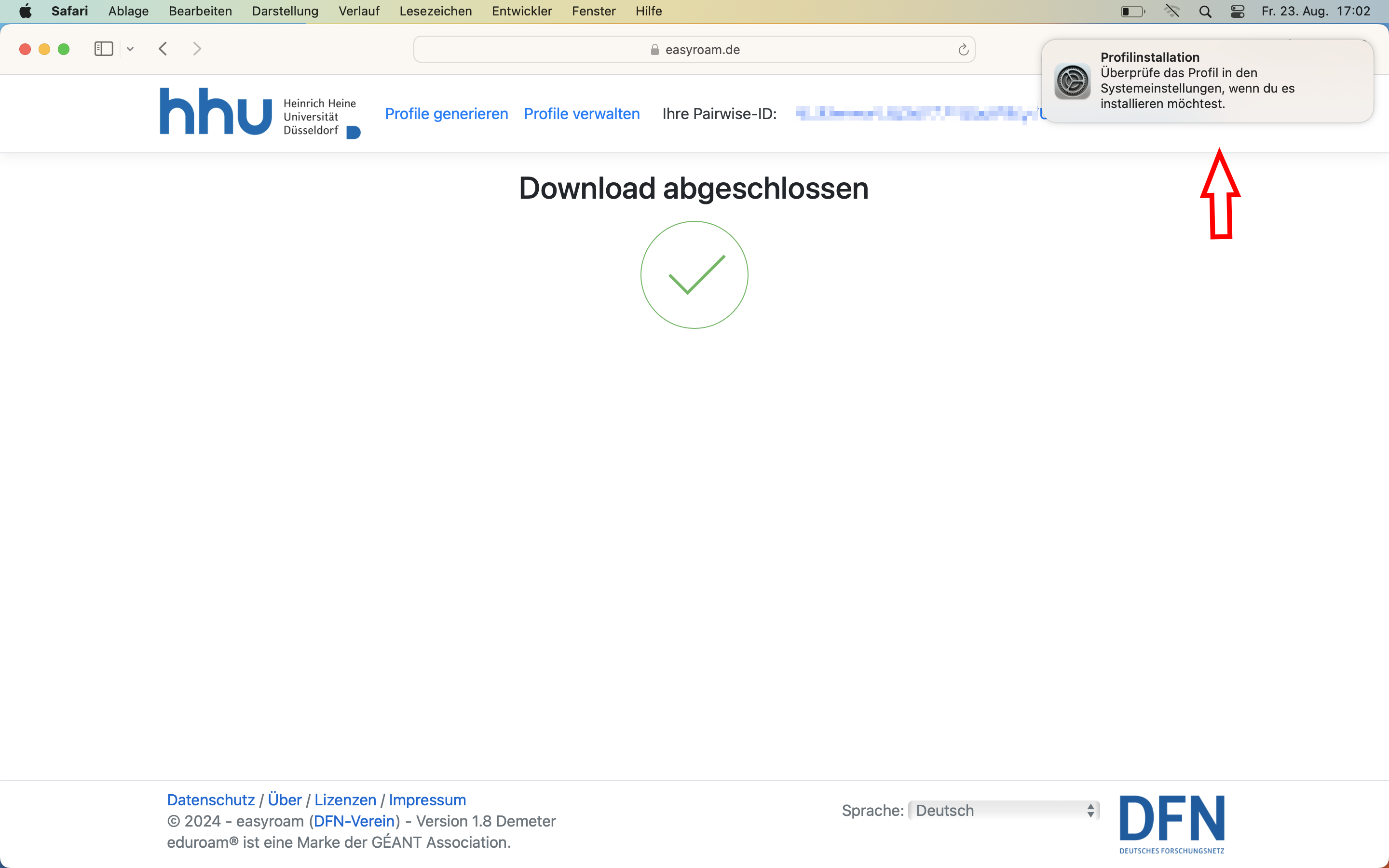Open the Lizenzen link

point(345,800)
